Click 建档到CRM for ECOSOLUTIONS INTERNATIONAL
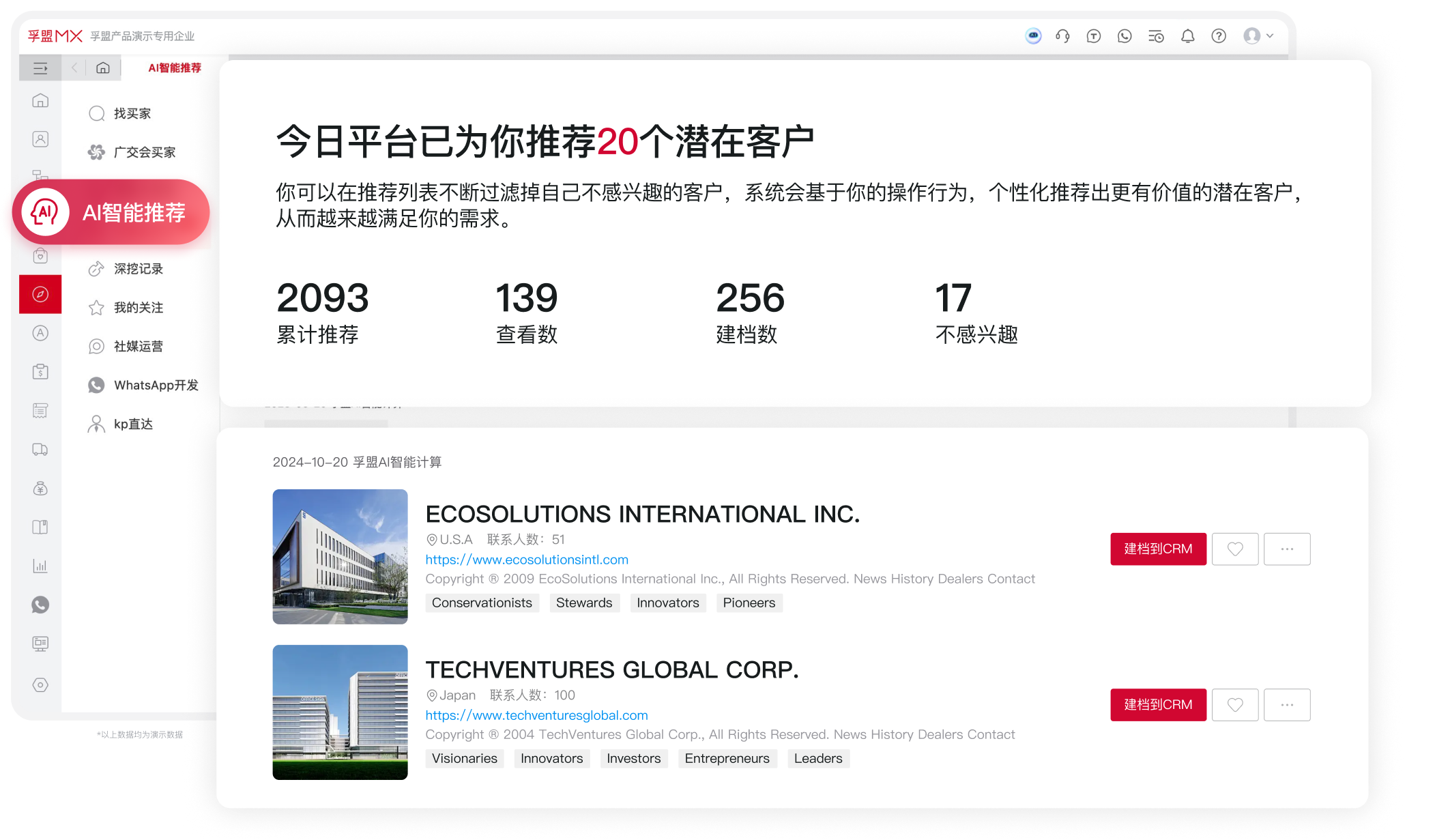 (1158, 549)
